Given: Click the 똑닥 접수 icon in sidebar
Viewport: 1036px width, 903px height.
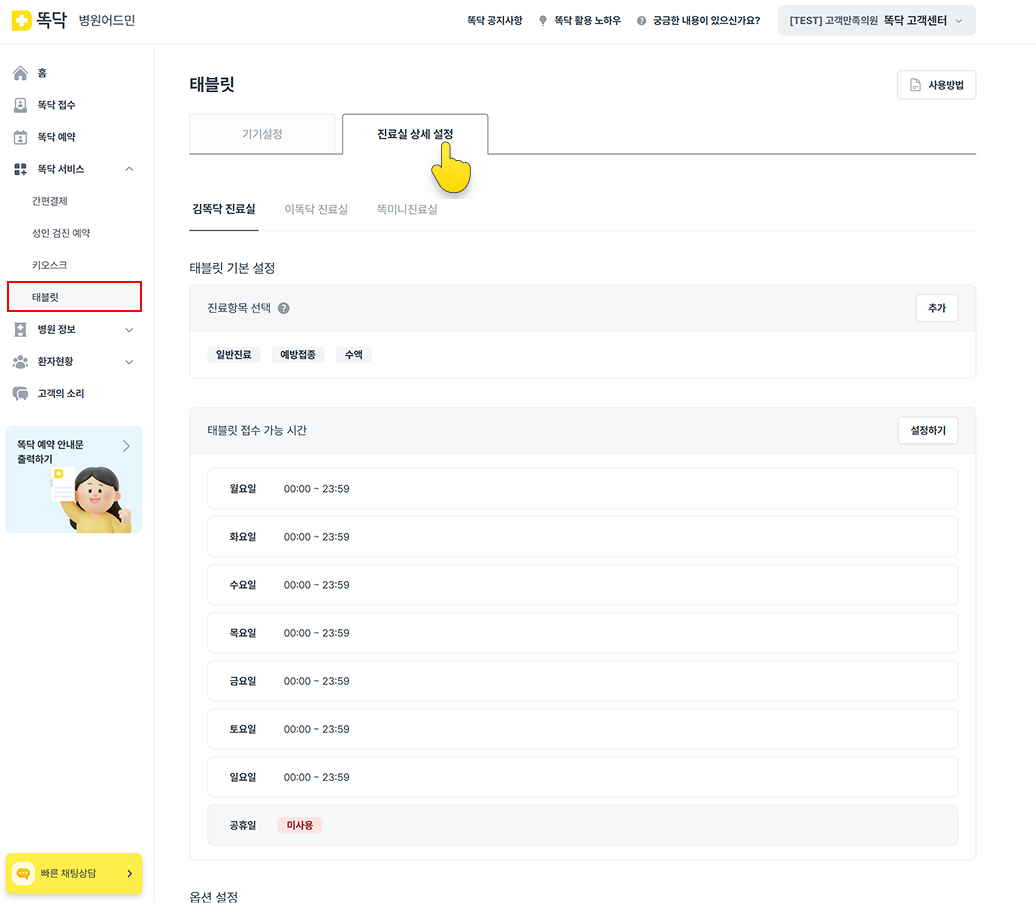Looking at the screenshot, I should click(20, 105).
